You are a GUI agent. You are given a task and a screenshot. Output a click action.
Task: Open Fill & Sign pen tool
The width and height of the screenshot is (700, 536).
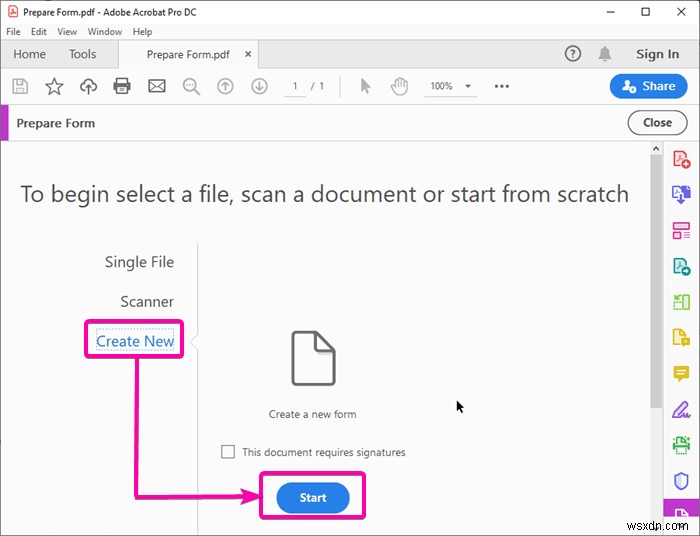point(681,409)
